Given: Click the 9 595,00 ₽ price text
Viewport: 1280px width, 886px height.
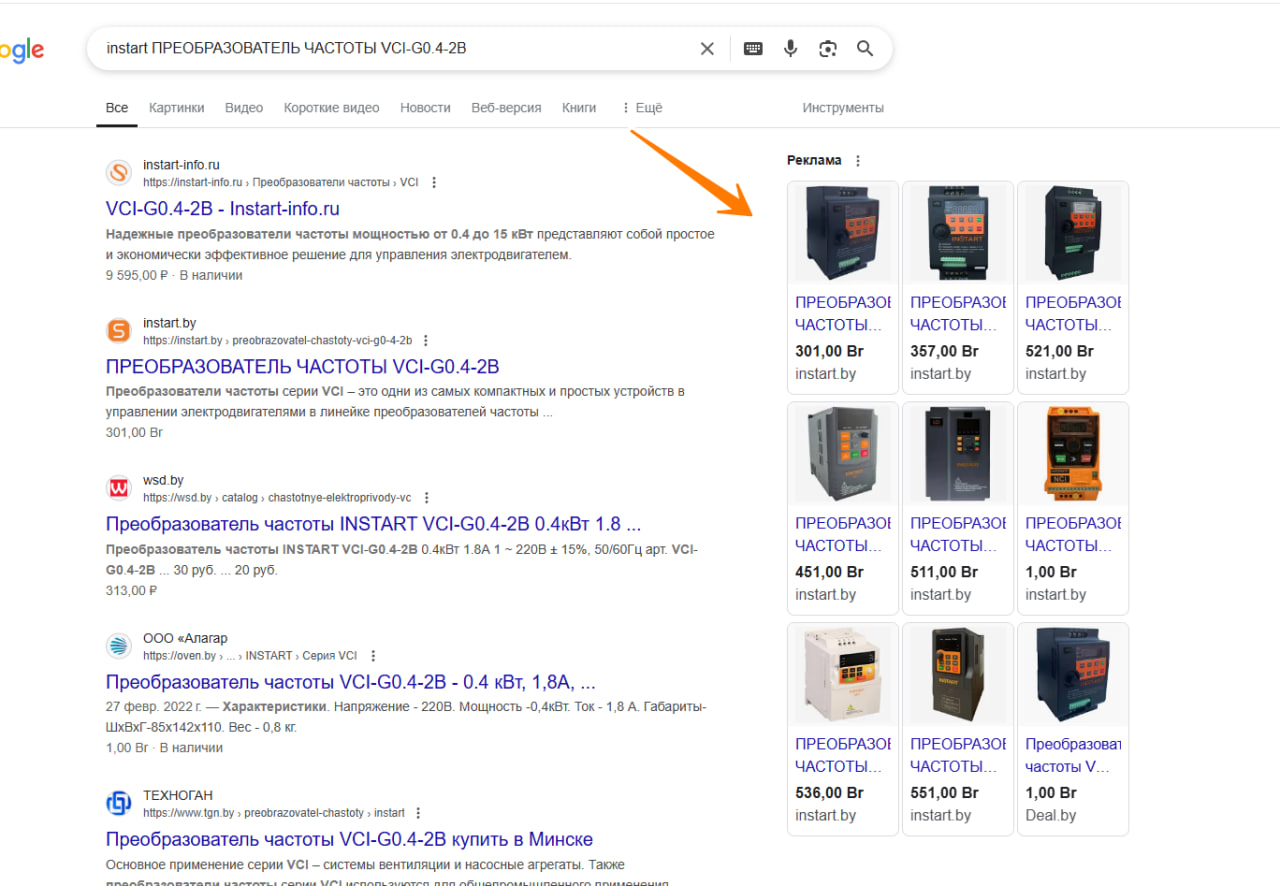Looking at the screenshot, I should point(137,275).
